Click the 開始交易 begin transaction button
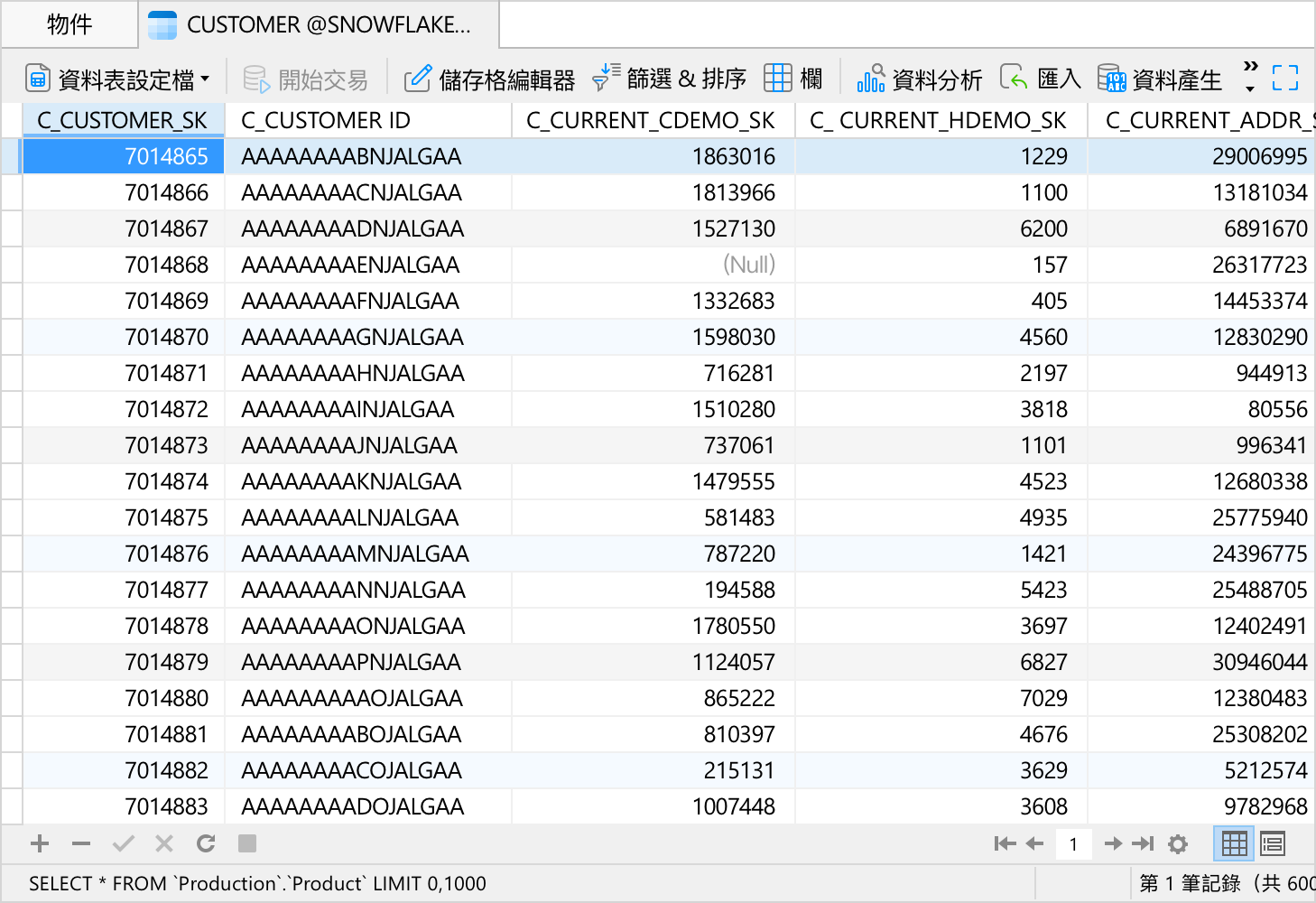The image size is (1316, 903). point(306,79)
